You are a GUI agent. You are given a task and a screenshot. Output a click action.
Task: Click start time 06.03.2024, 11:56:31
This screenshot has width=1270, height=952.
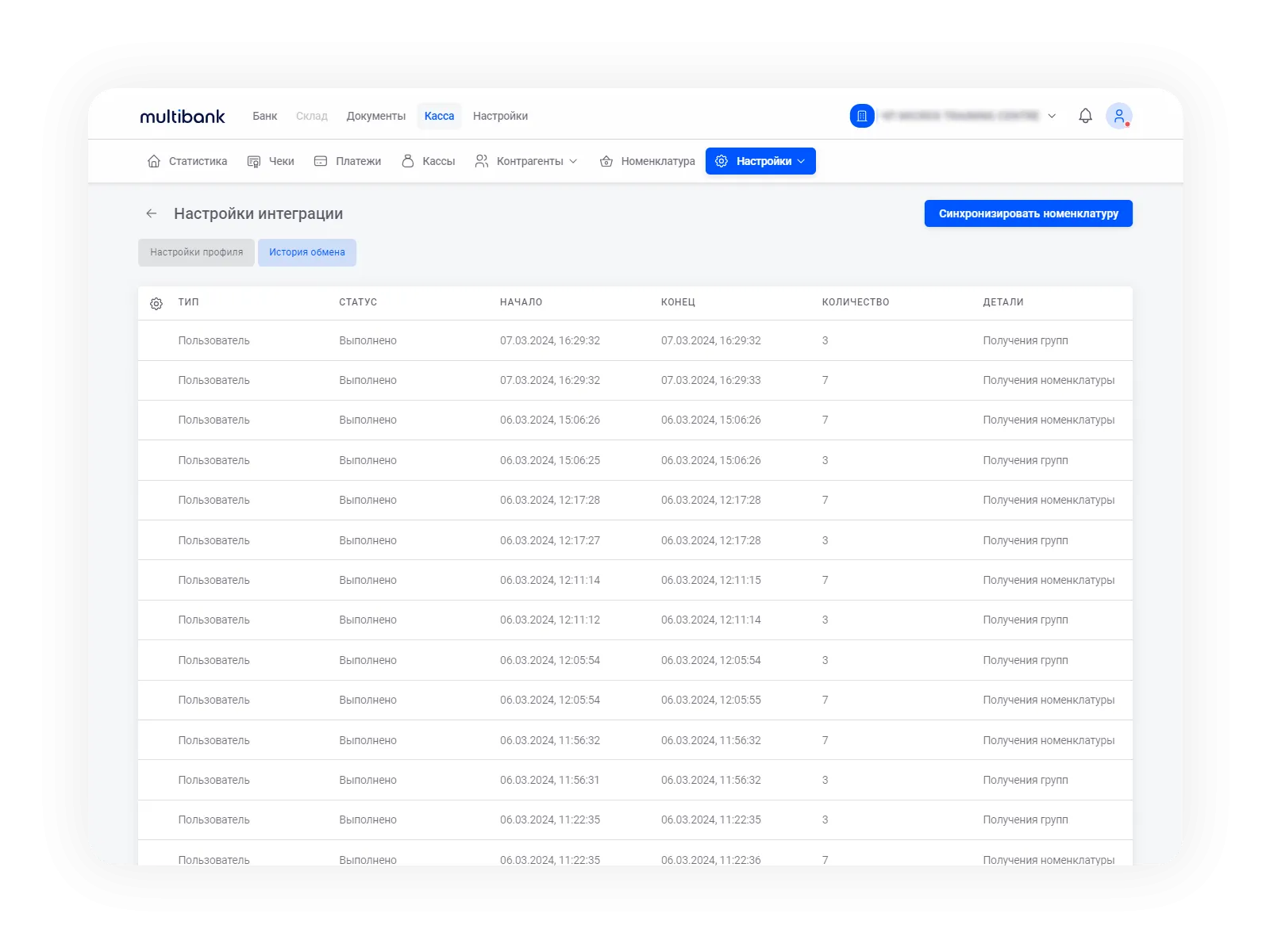[x=550, y=780]
